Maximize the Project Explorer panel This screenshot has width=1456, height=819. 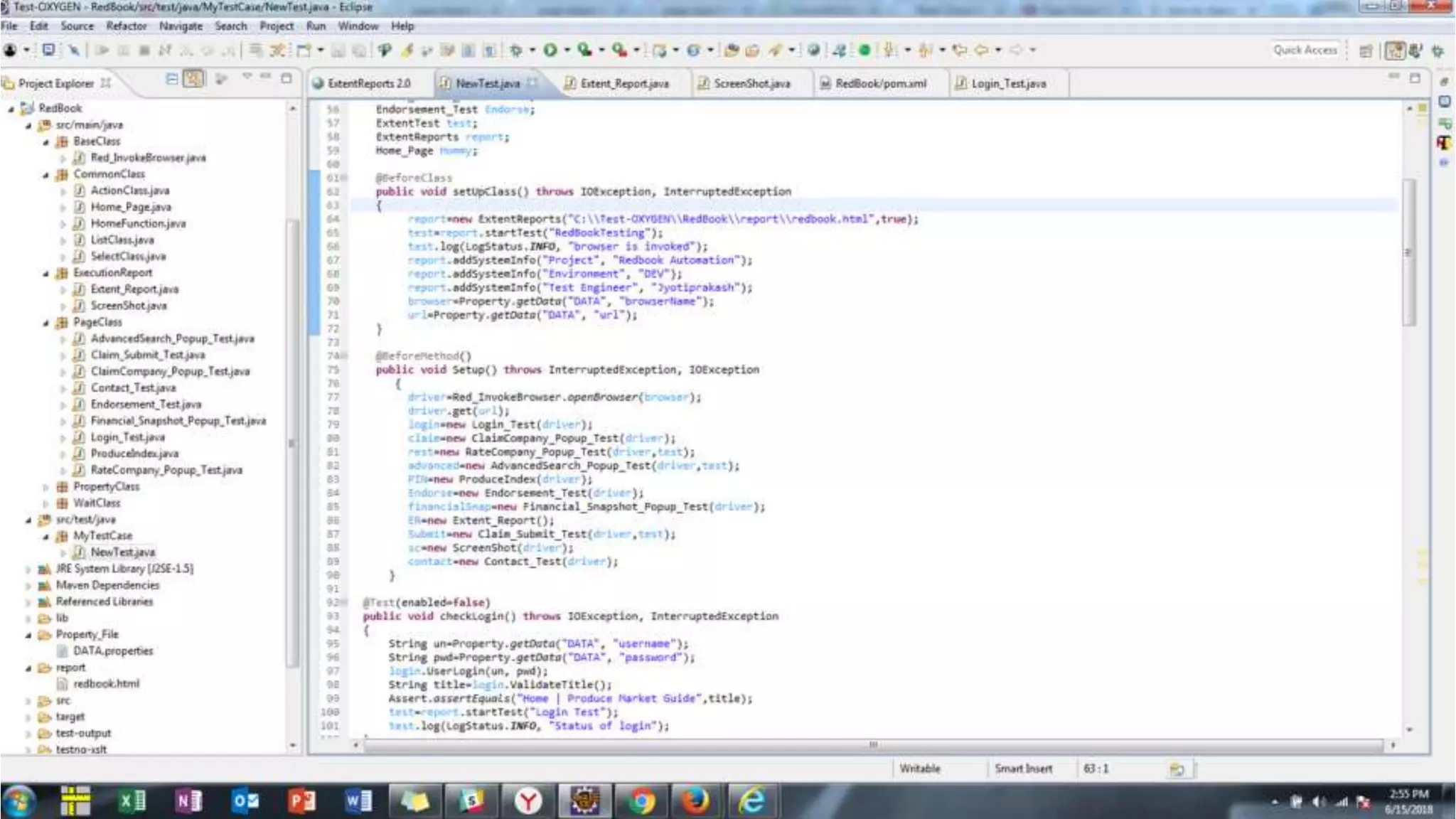click(286, 77)
